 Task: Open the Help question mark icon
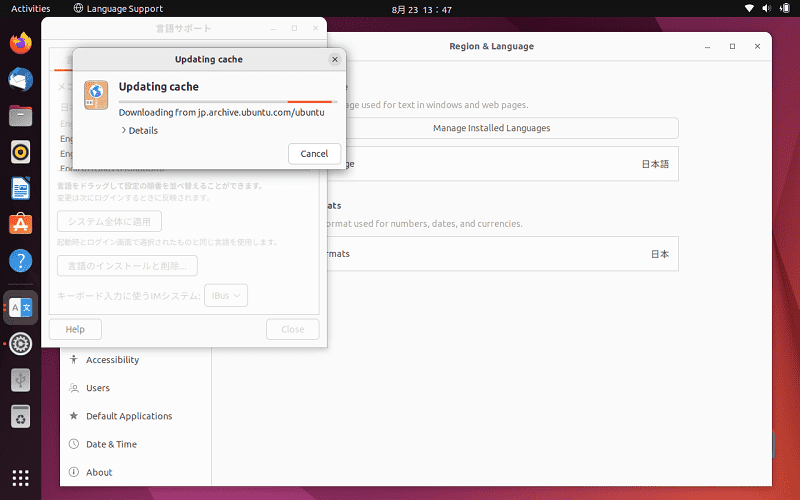point(20,261)
